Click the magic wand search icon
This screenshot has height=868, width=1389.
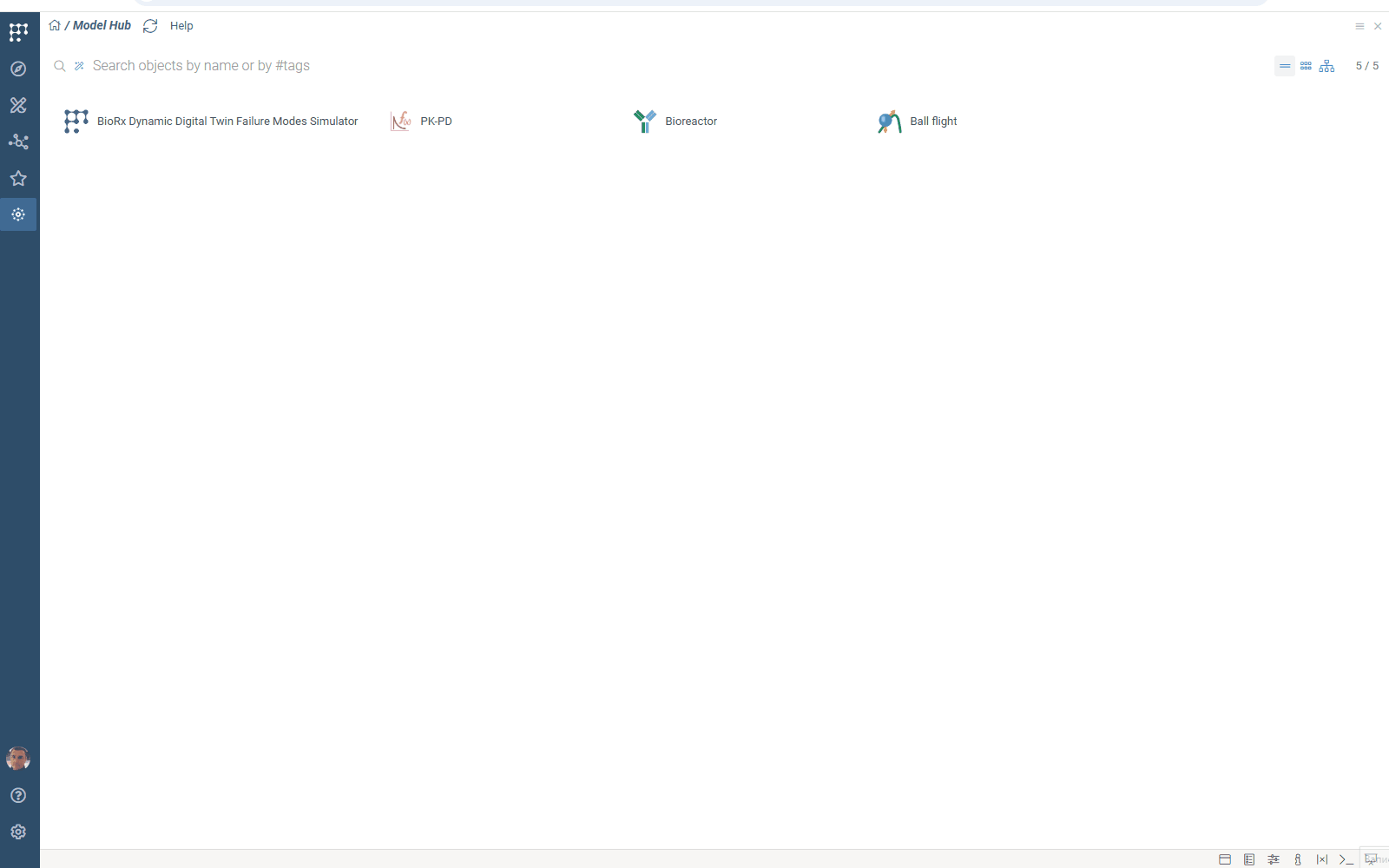click(x=79, y=66)
